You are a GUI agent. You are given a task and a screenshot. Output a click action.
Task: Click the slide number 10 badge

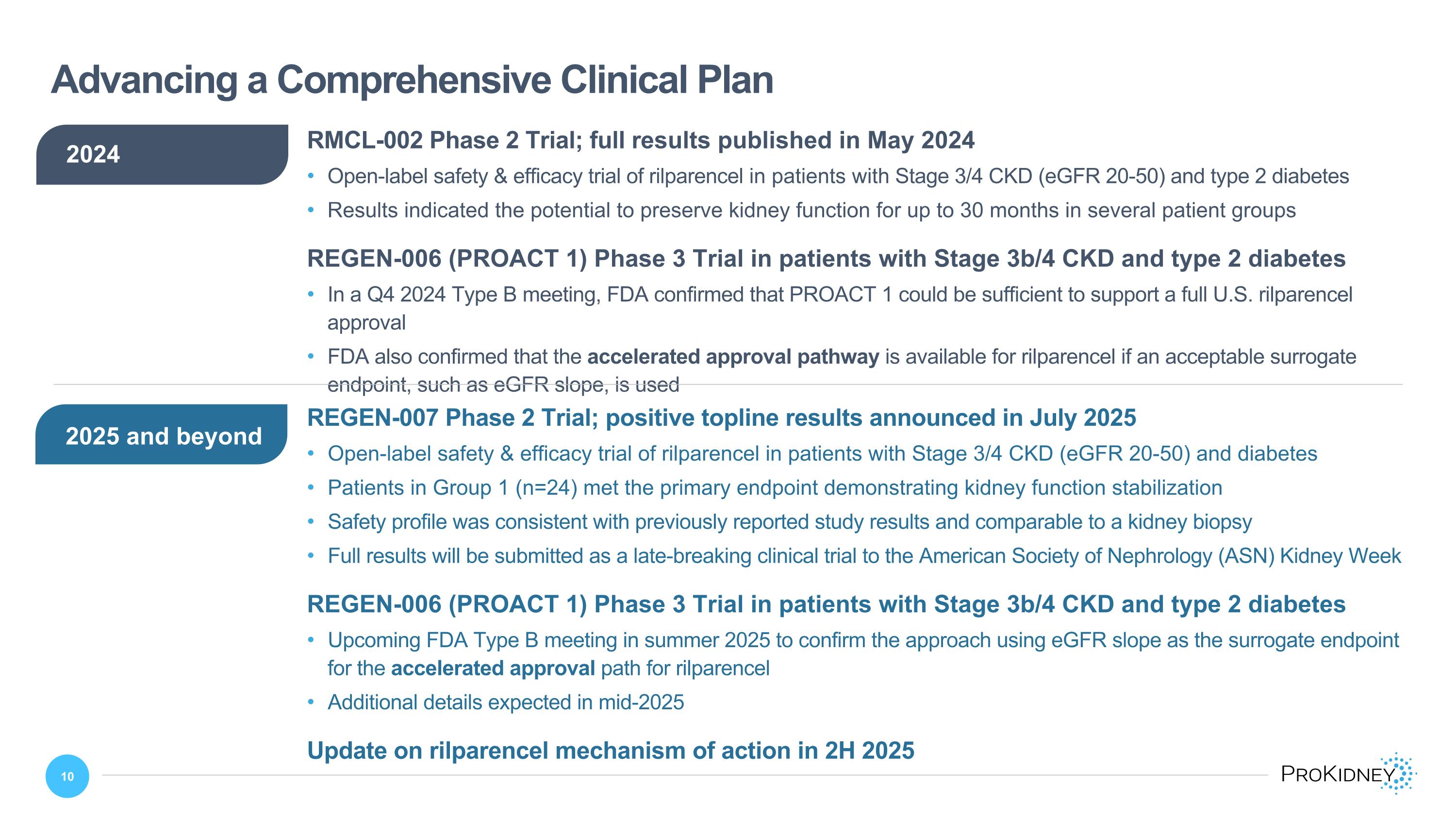click(x=67, y=776)
